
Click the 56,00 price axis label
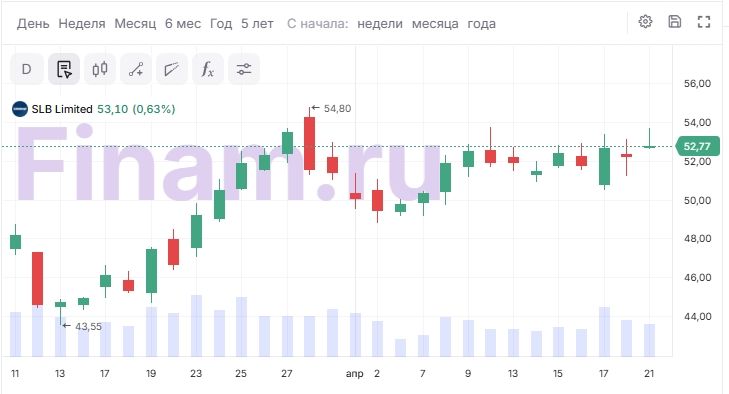(x=697, y=84)
